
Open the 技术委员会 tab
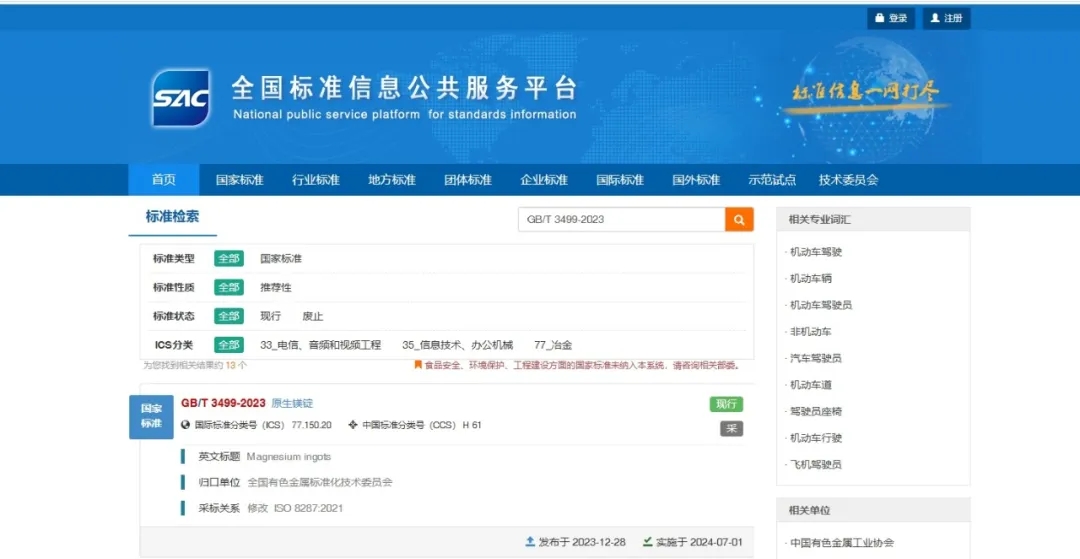tap(849, 180)
